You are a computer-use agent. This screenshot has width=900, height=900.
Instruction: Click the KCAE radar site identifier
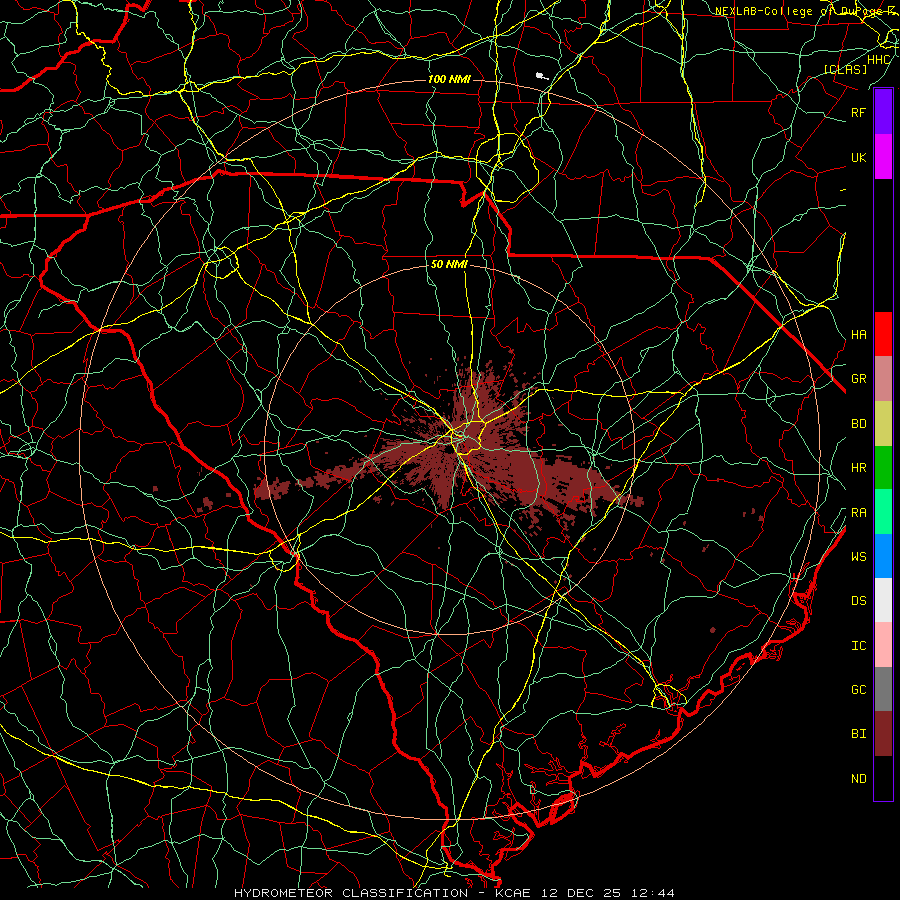pos(515,893)
